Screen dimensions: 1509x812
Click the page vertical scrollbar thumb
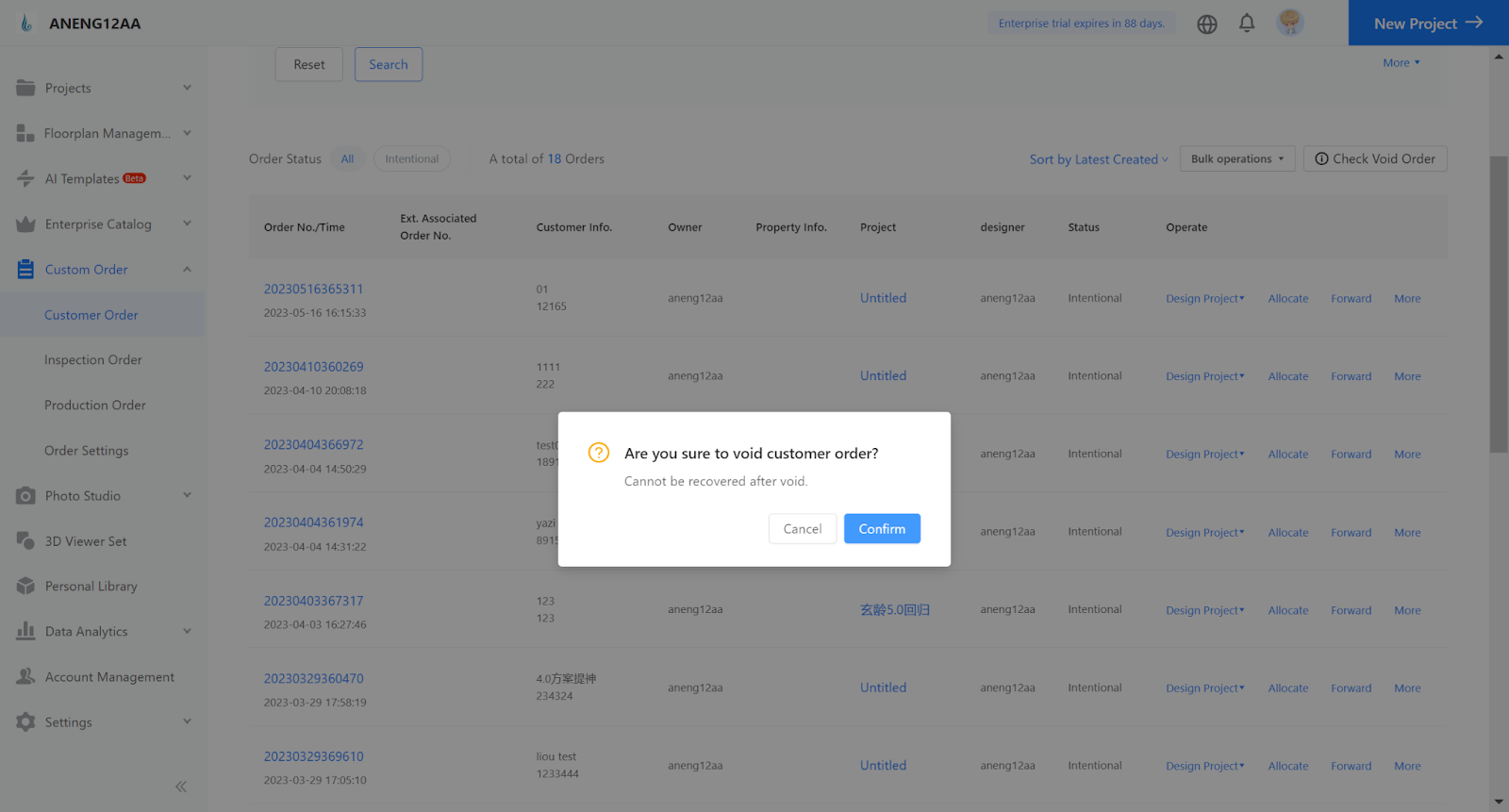tap(1499, 305)
